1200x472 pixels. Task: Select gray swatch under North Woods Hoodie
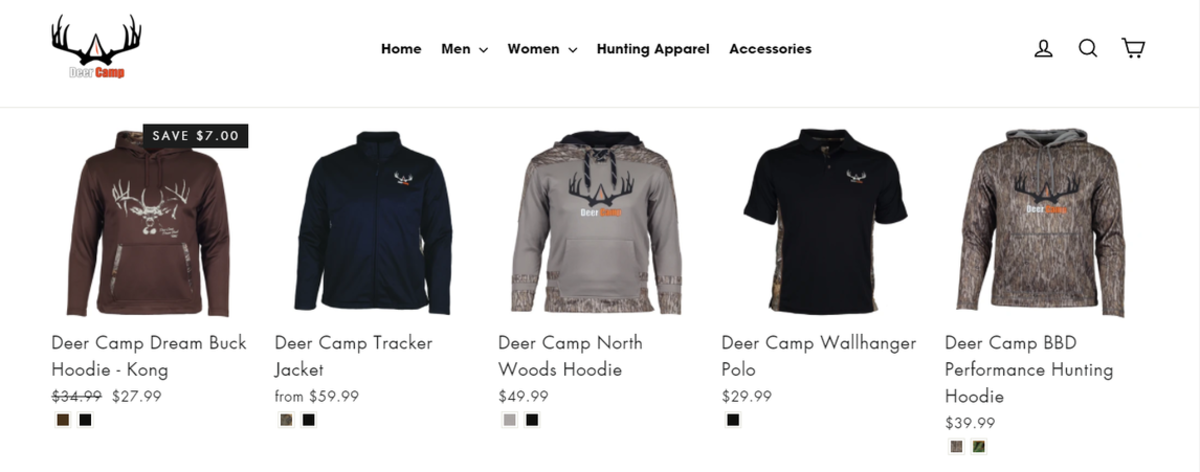tap(510, 420)
